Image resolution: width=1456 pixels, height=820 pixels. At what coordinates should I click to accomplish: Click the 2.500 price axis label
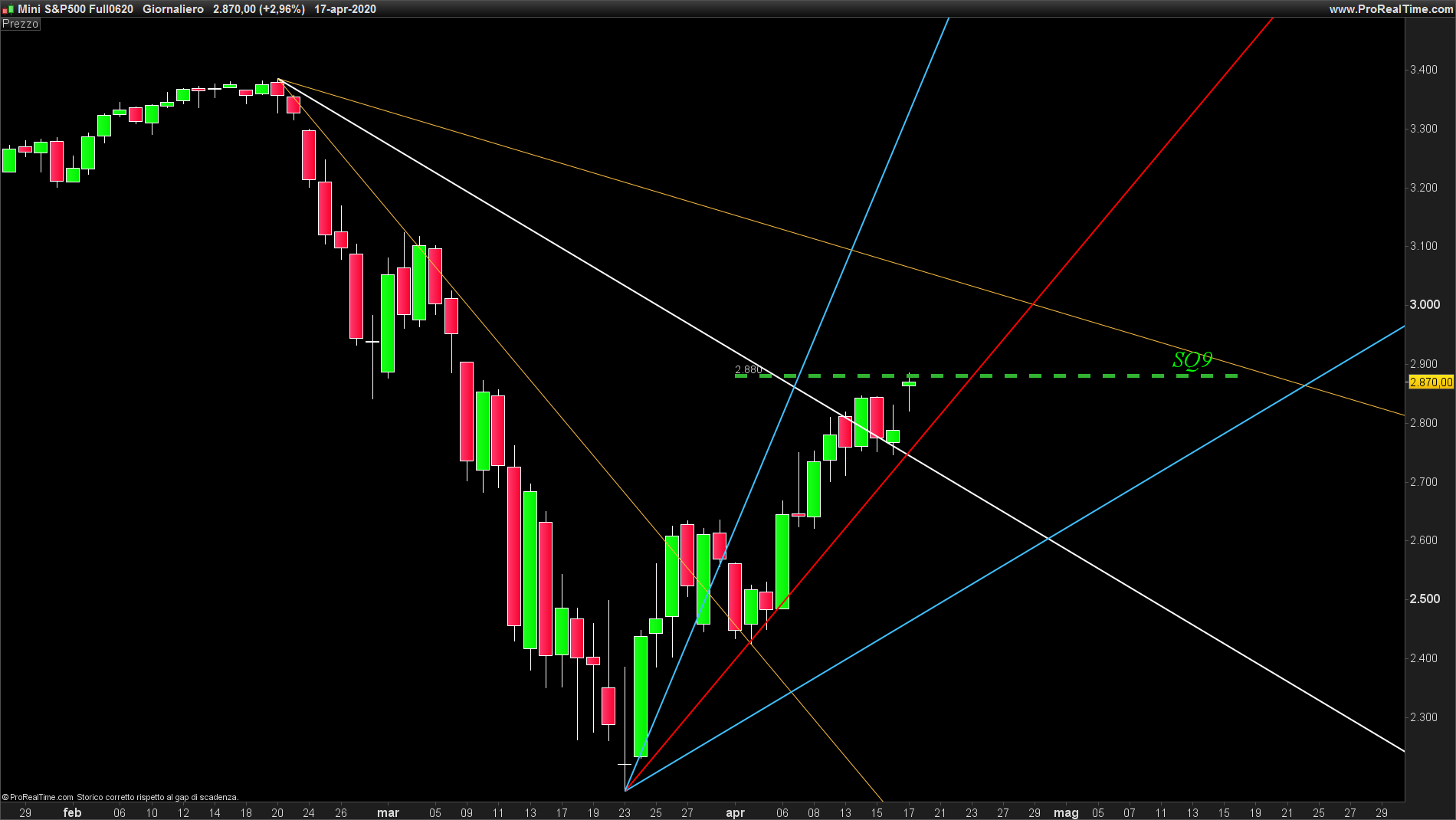point(1425,599)
